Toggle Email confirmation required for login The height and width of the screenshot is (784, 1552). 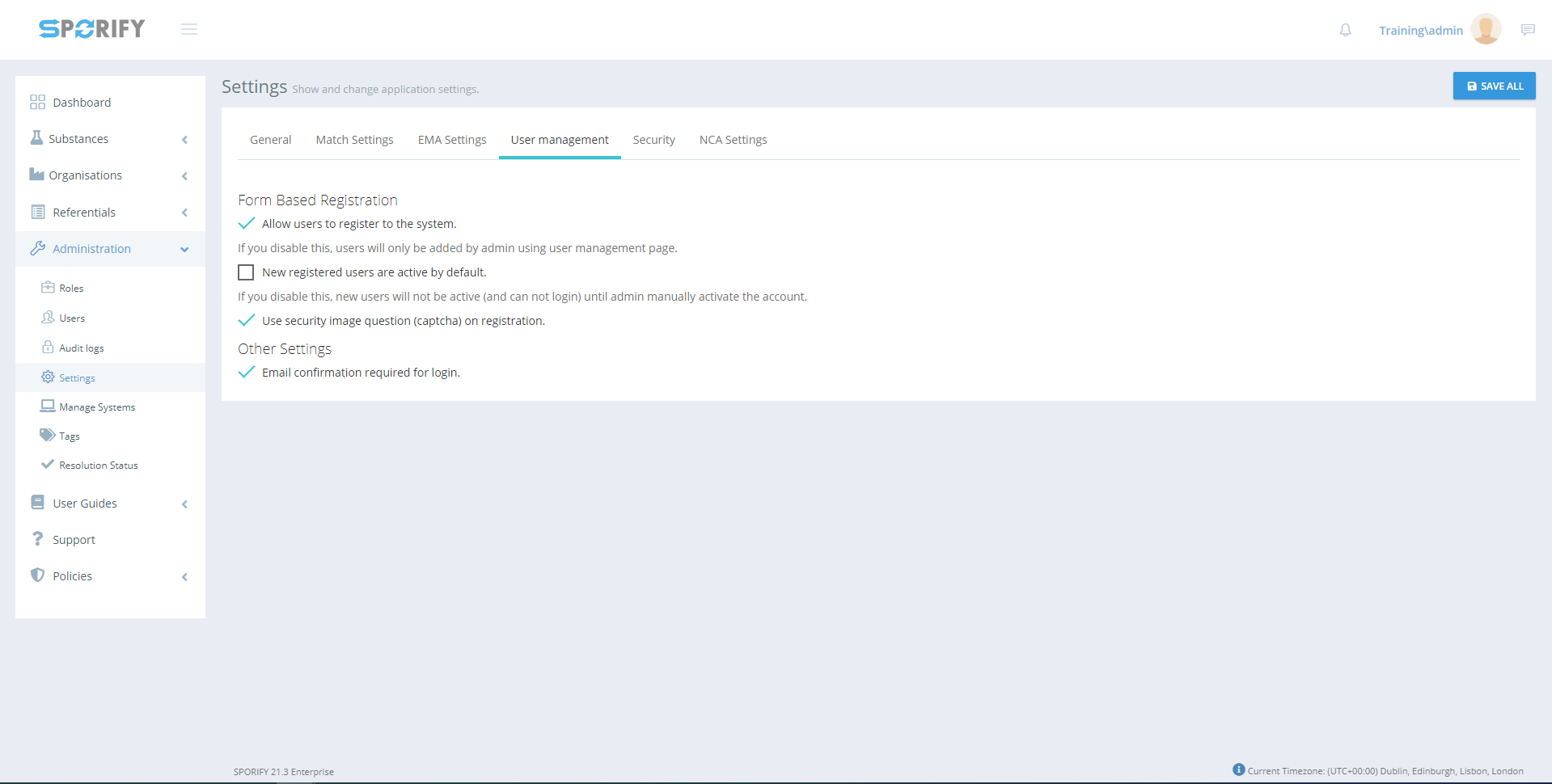247,373
